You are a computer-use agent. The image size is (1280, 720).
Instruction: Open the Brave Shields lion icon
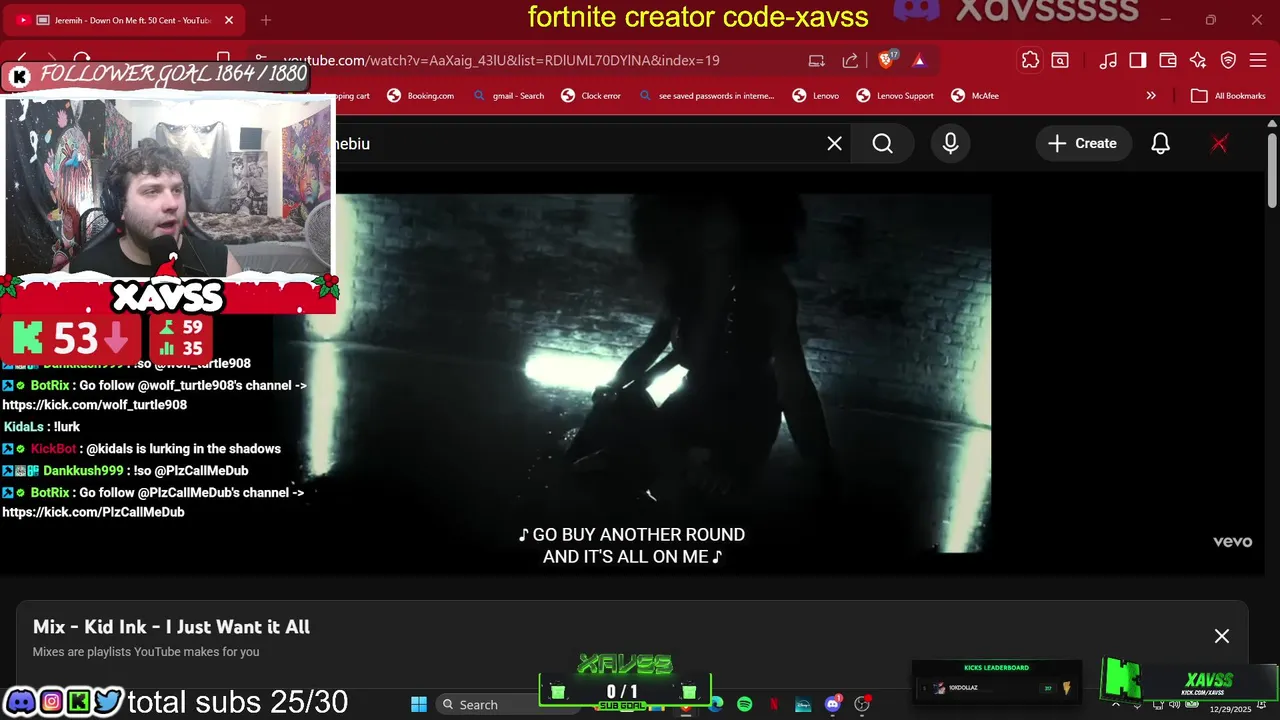click(x=886, y=60)
